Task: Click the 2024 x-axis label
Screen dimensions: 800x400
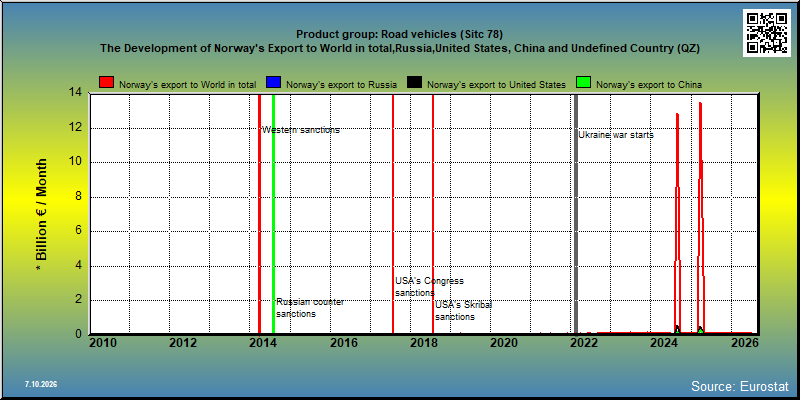Action: pos(664,343)
